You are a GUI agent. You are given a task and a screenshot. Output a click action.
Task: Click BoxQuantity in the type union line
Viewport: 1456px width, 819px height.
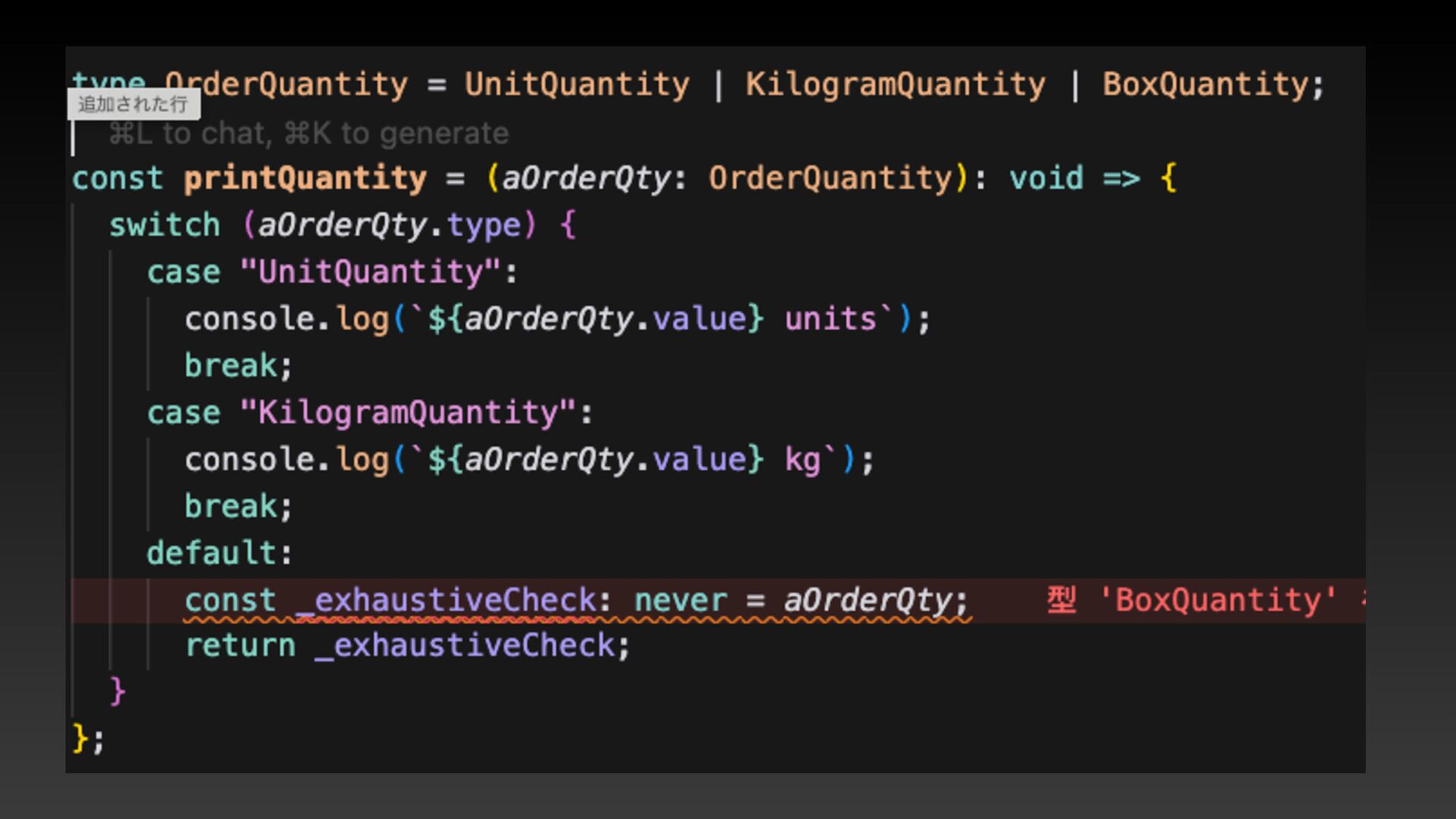point(1206,84)
